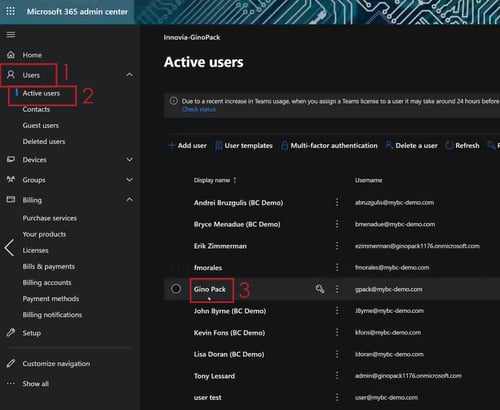This screenshot has width=500, height=410.
Task: Open more actions menu for Kevin Fons
Action: [x=337, y=332]
